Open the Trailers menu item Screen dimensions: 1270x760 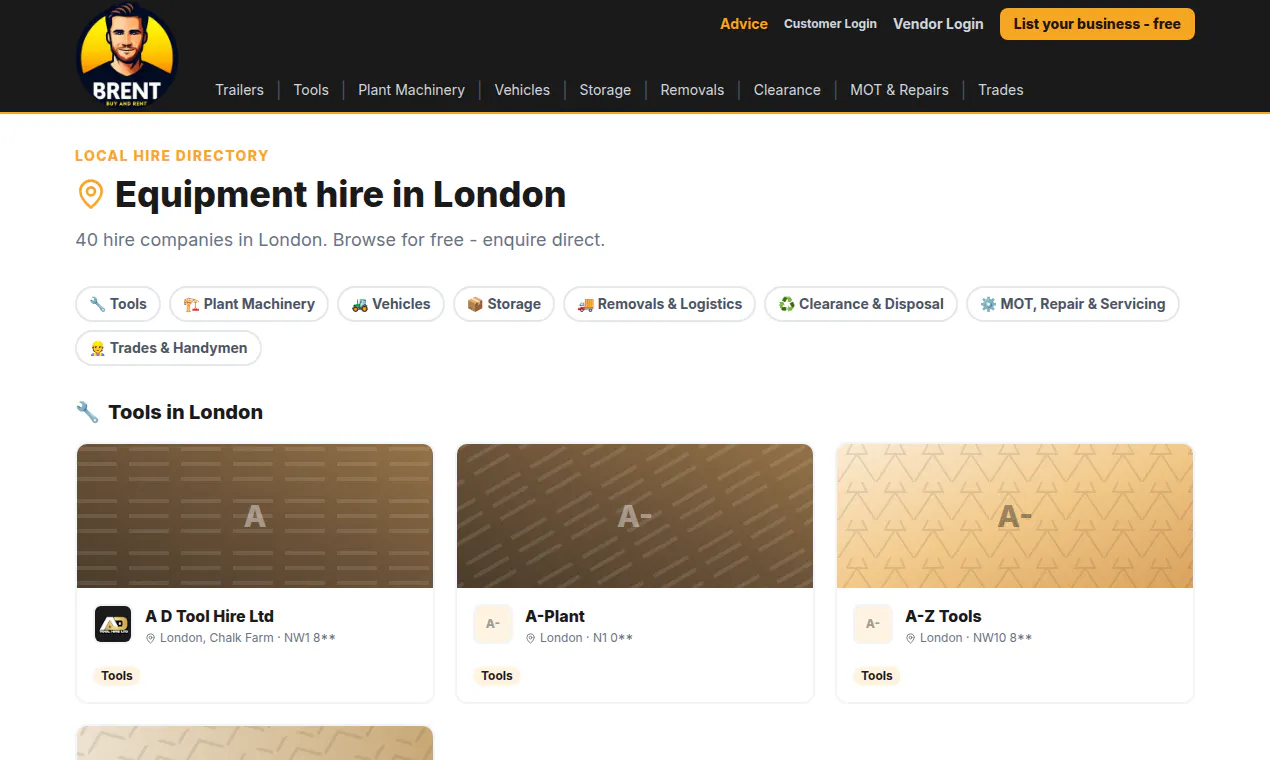point(240,90)
